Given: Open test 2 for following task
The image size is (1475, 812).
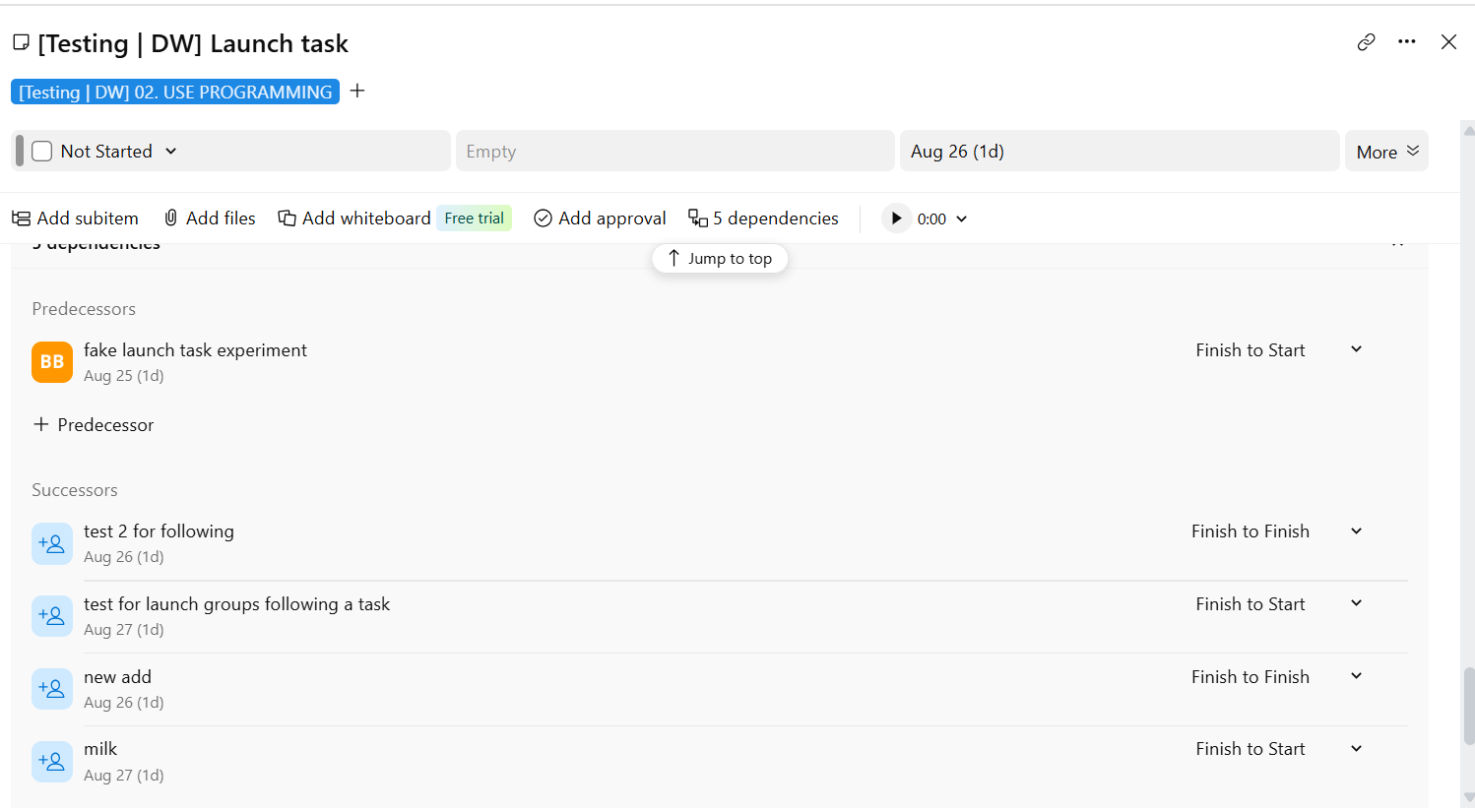Looking at the screenshot, I should tap(159, 531).
